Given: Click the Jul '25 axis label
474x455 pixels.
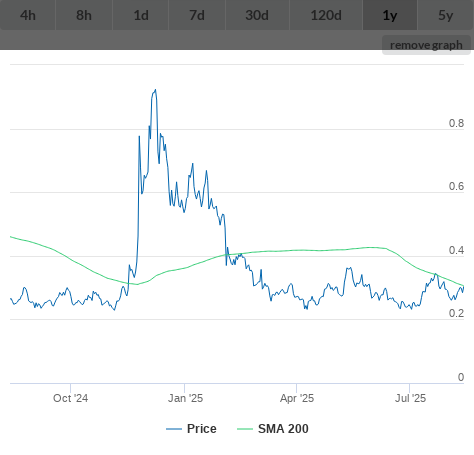Looking at the screenshot, I should point(410,398).
